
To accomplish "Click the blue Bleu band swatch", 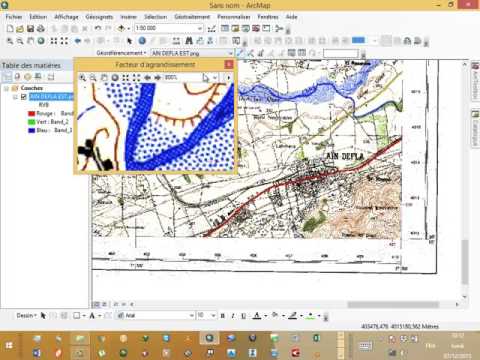I will click(x=32, y=130).
